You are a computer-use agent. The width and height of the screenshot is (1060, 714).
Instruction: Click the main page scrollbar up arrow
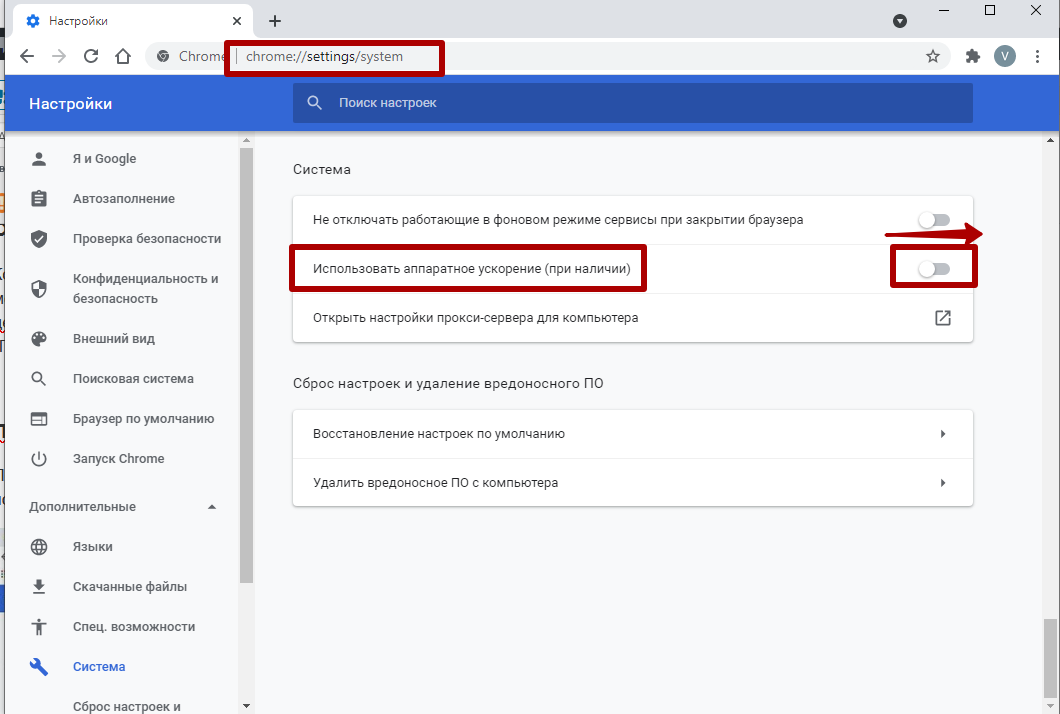pos(1050,141)
